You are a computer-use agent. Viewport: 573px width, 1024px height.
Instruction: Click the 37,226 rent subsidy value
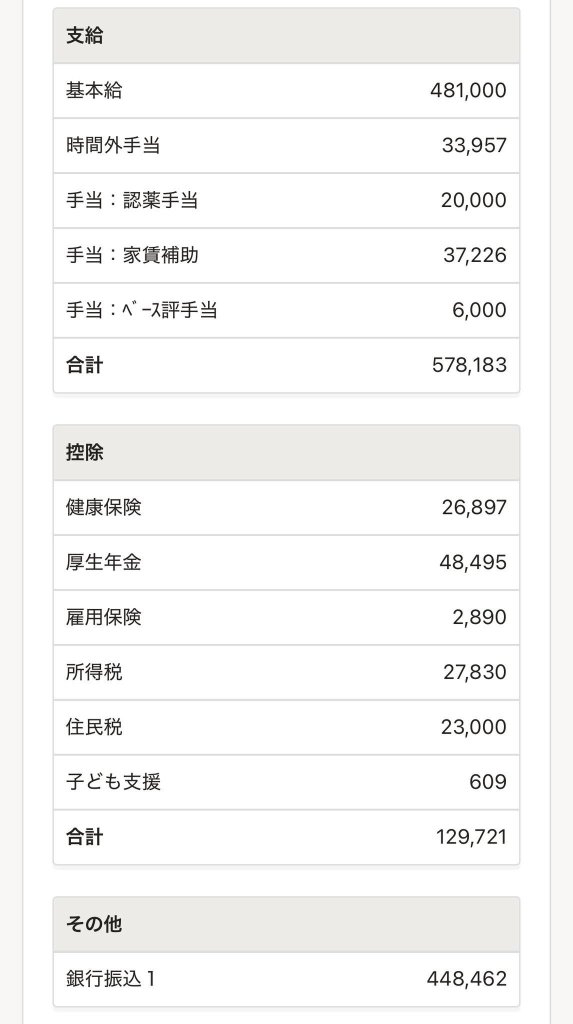[474, 255]
